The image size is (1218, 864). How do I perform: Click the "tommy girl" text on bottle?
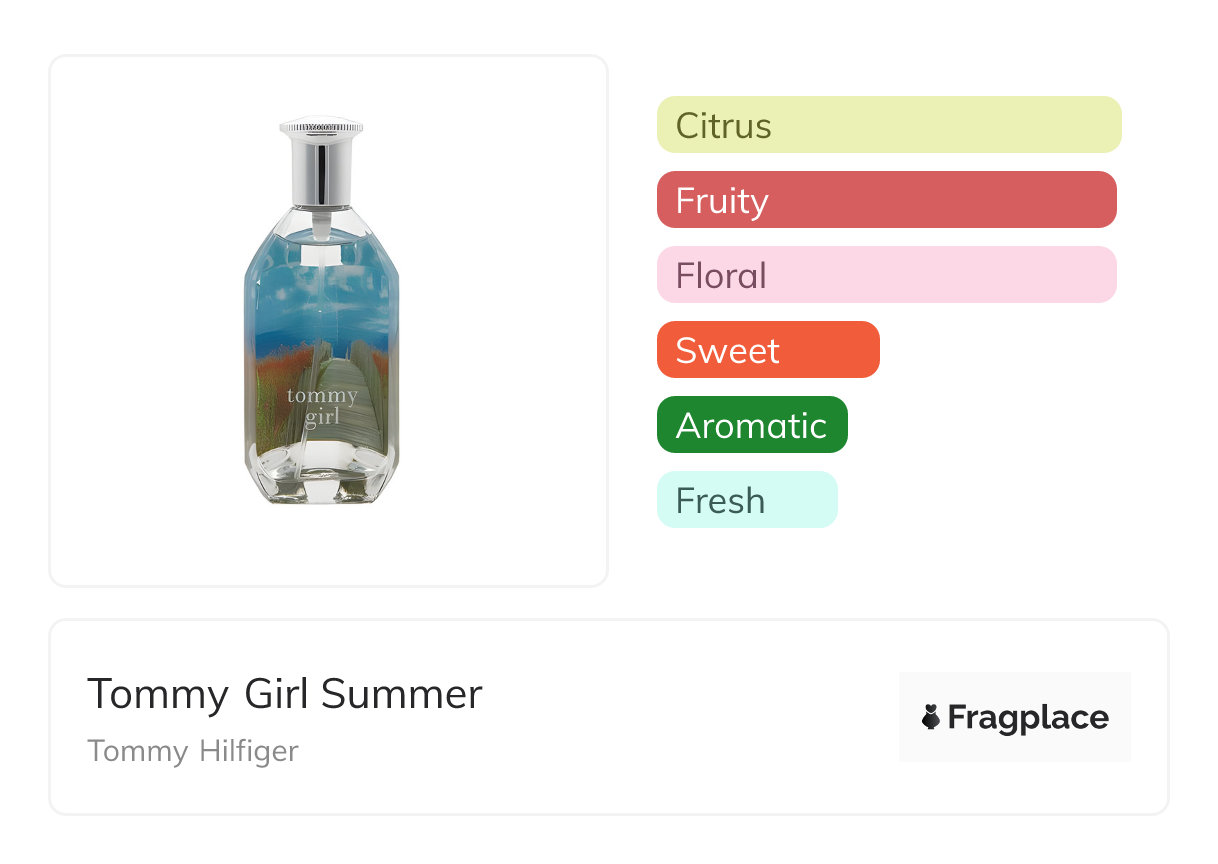321,407
